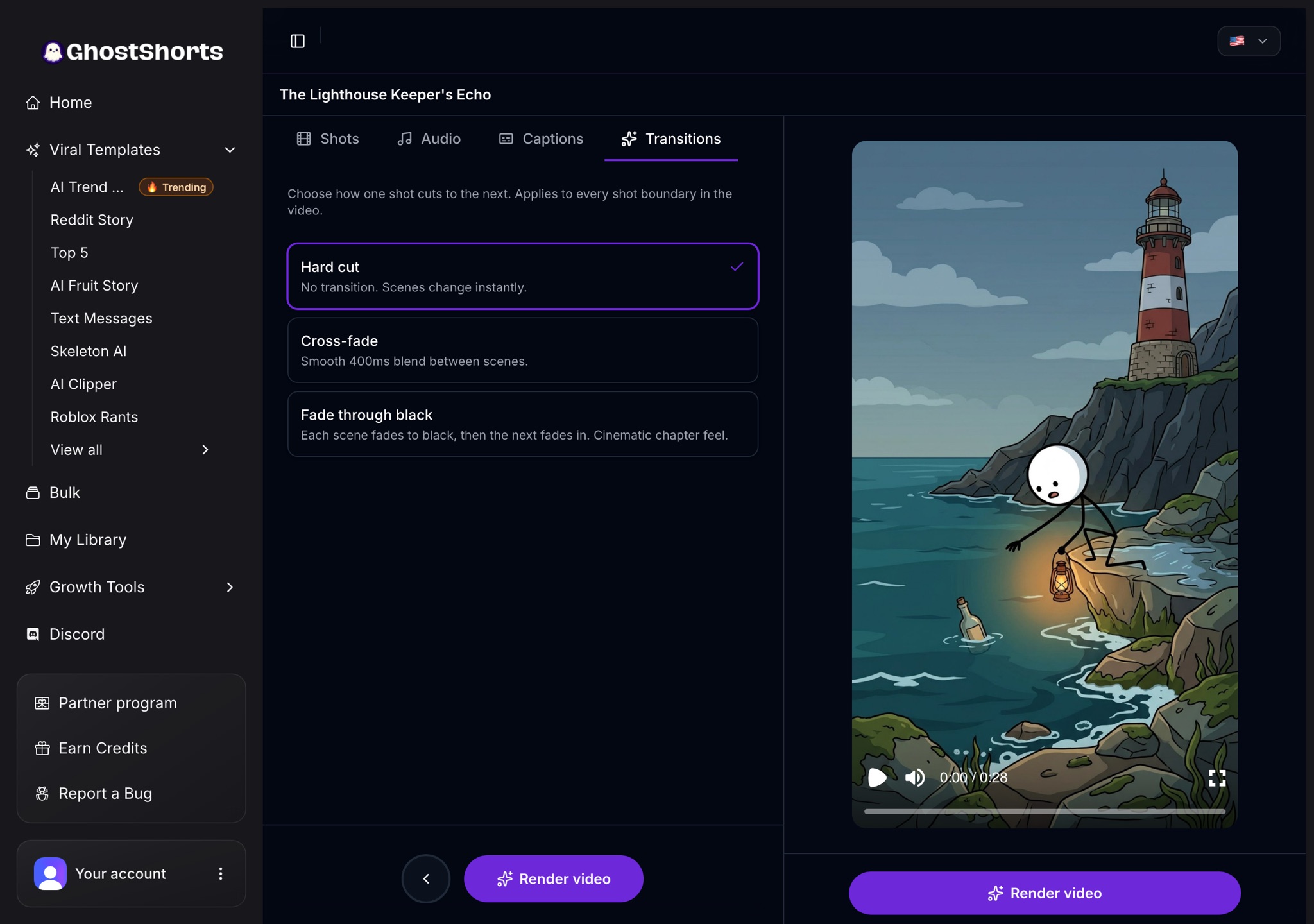1314x924 pixels.
Task: Mute the video with speaker icon
Action: click(915, 778)
